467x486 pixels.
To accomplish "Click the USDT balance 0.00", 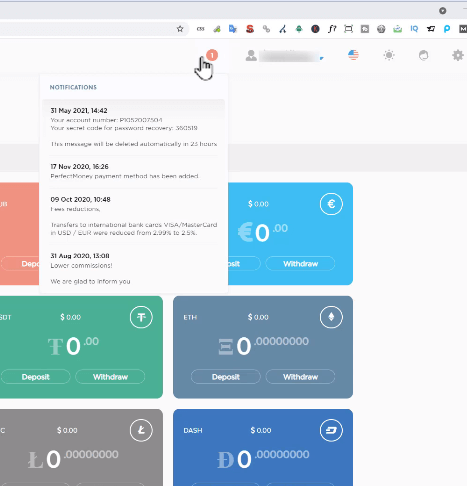I will pos(73,345).
